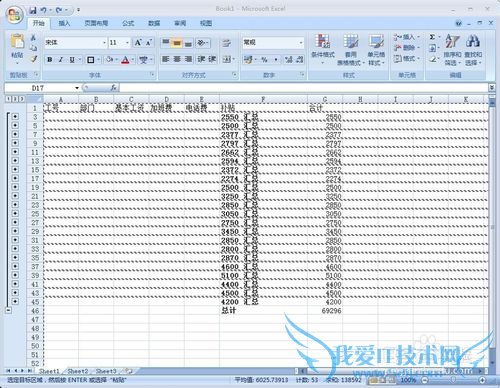The width and height of the screenshot is (500, 388).
Task: Open the font name dropdown
Action: pyautogui.click(x=104, y=43)
